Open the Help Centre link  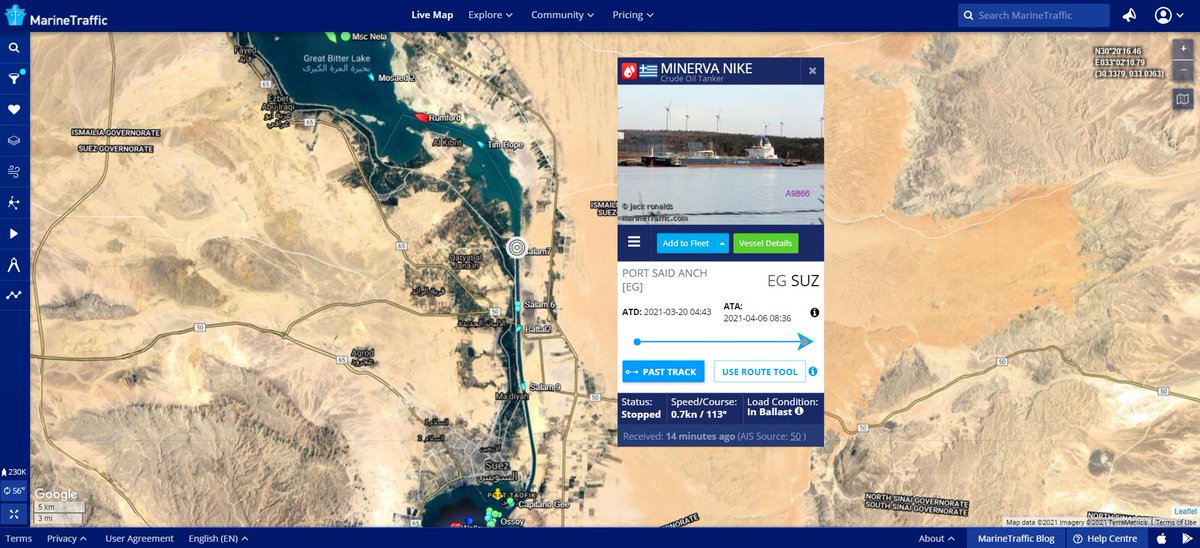1106,538
